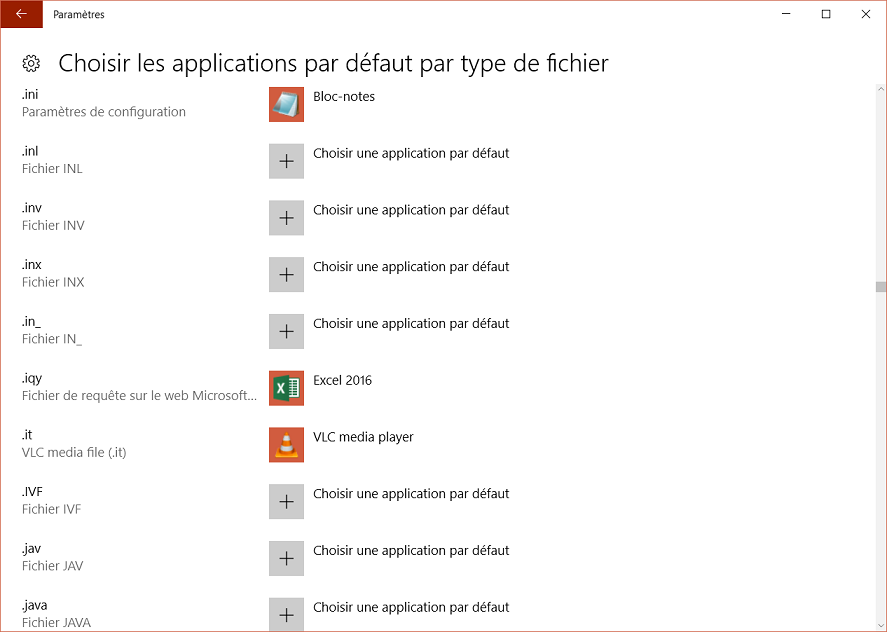Click the scrollbar up arrow
The image size is (887, 632).
coord(881,89)
